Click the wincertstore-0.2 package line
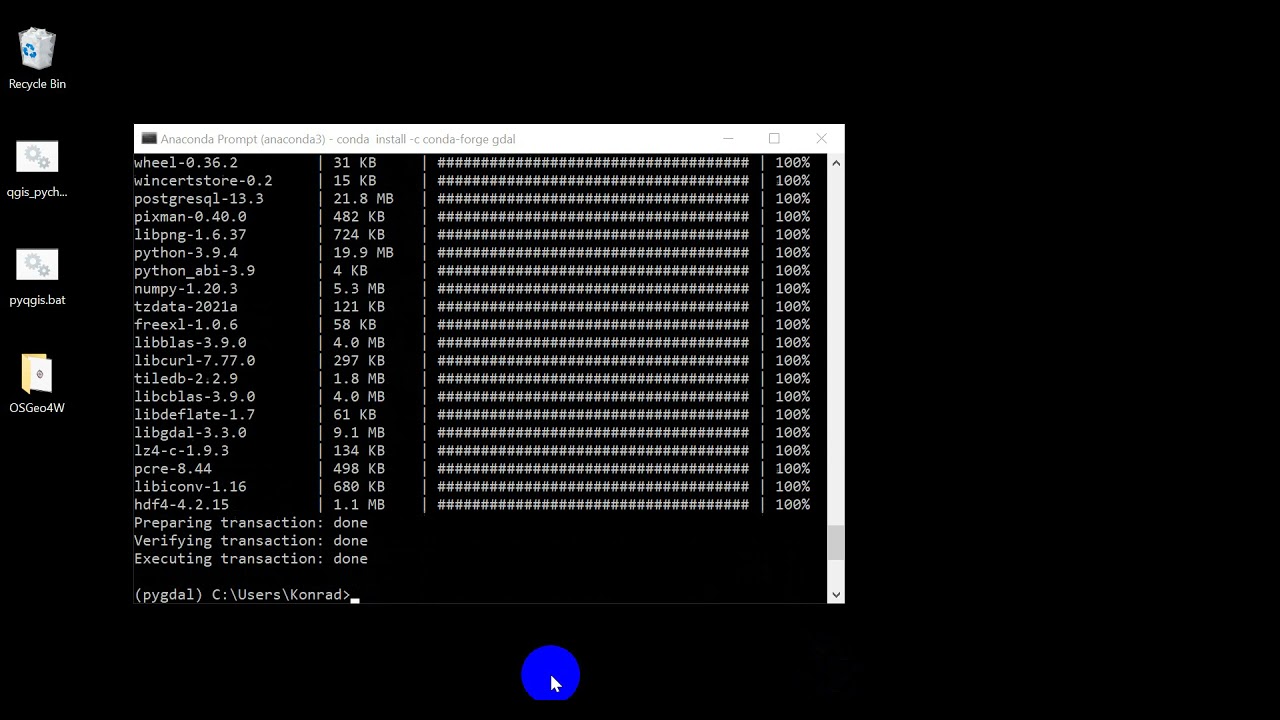Screen dimensions: 1280x720 [x=472, y=181]
